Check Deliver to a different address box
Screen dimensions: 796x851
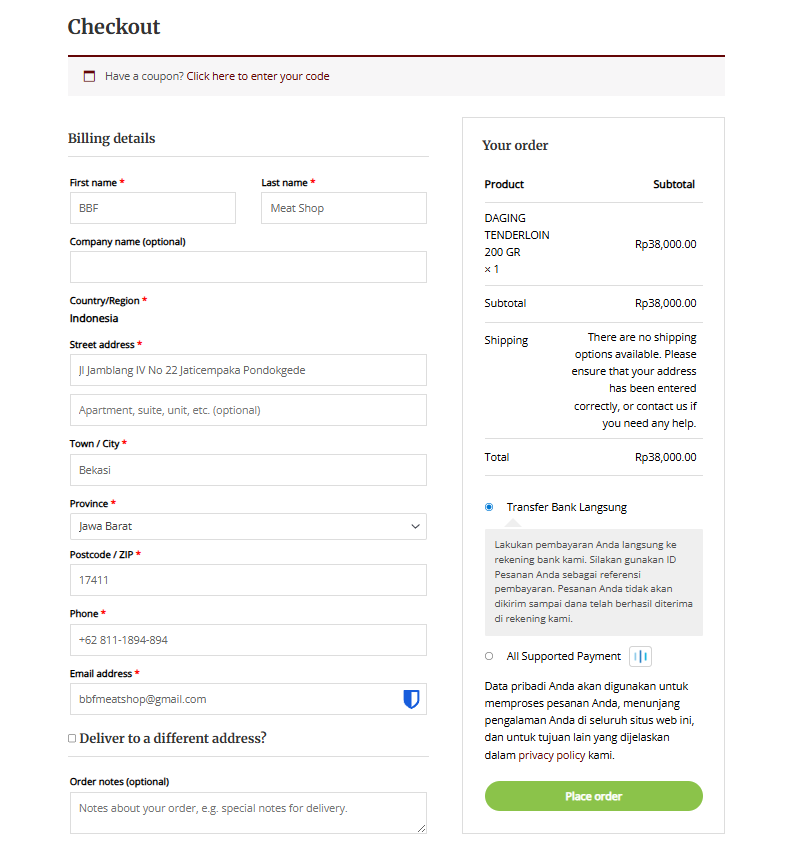pos(72,738)
